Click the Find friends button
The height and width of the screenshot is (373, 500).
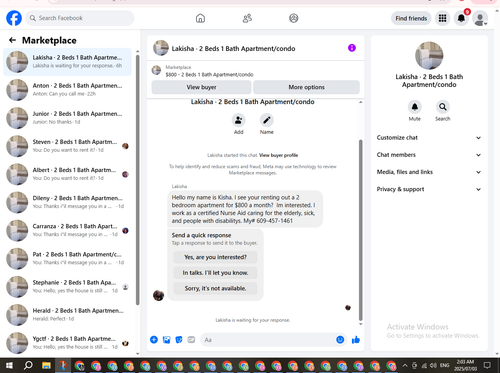(x=411, y=18)
